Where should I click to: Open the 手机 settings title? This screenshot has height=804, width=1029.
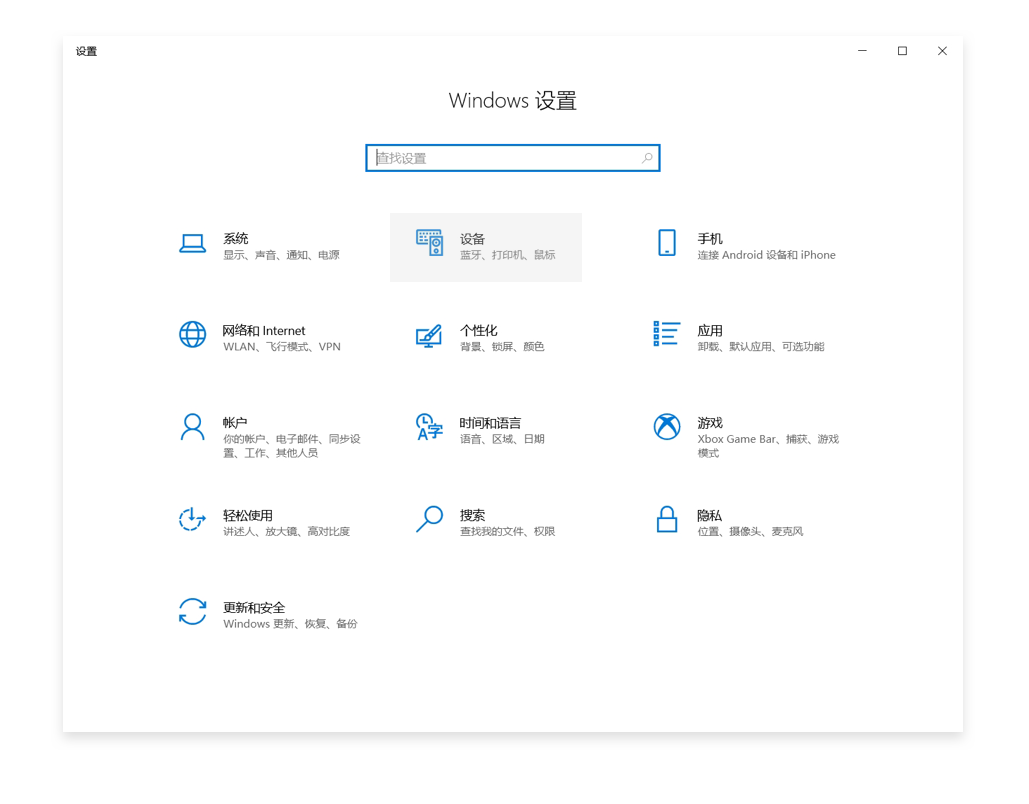710,239
